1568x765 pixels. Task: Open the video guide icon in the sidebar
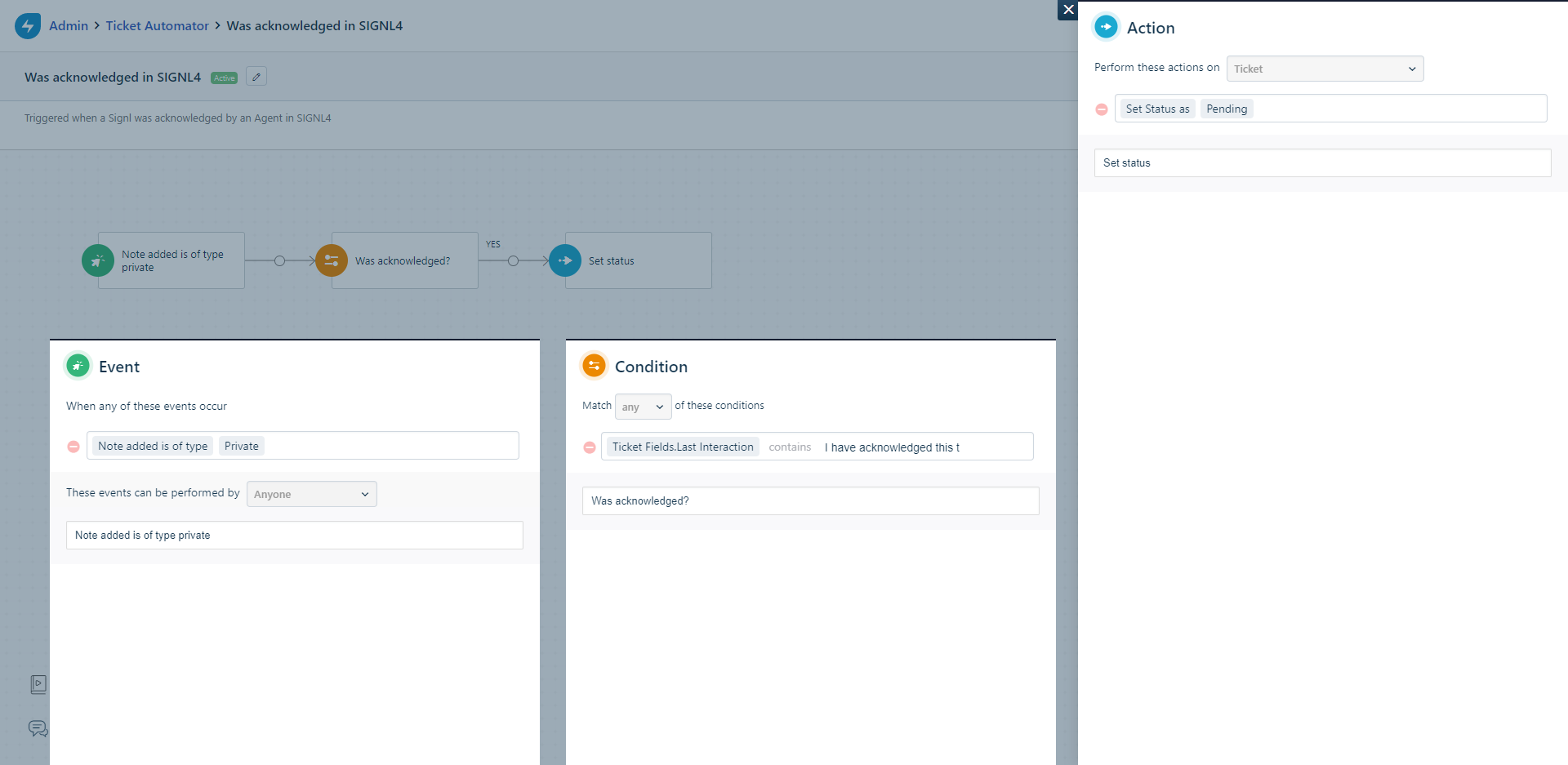coord(38,684)
